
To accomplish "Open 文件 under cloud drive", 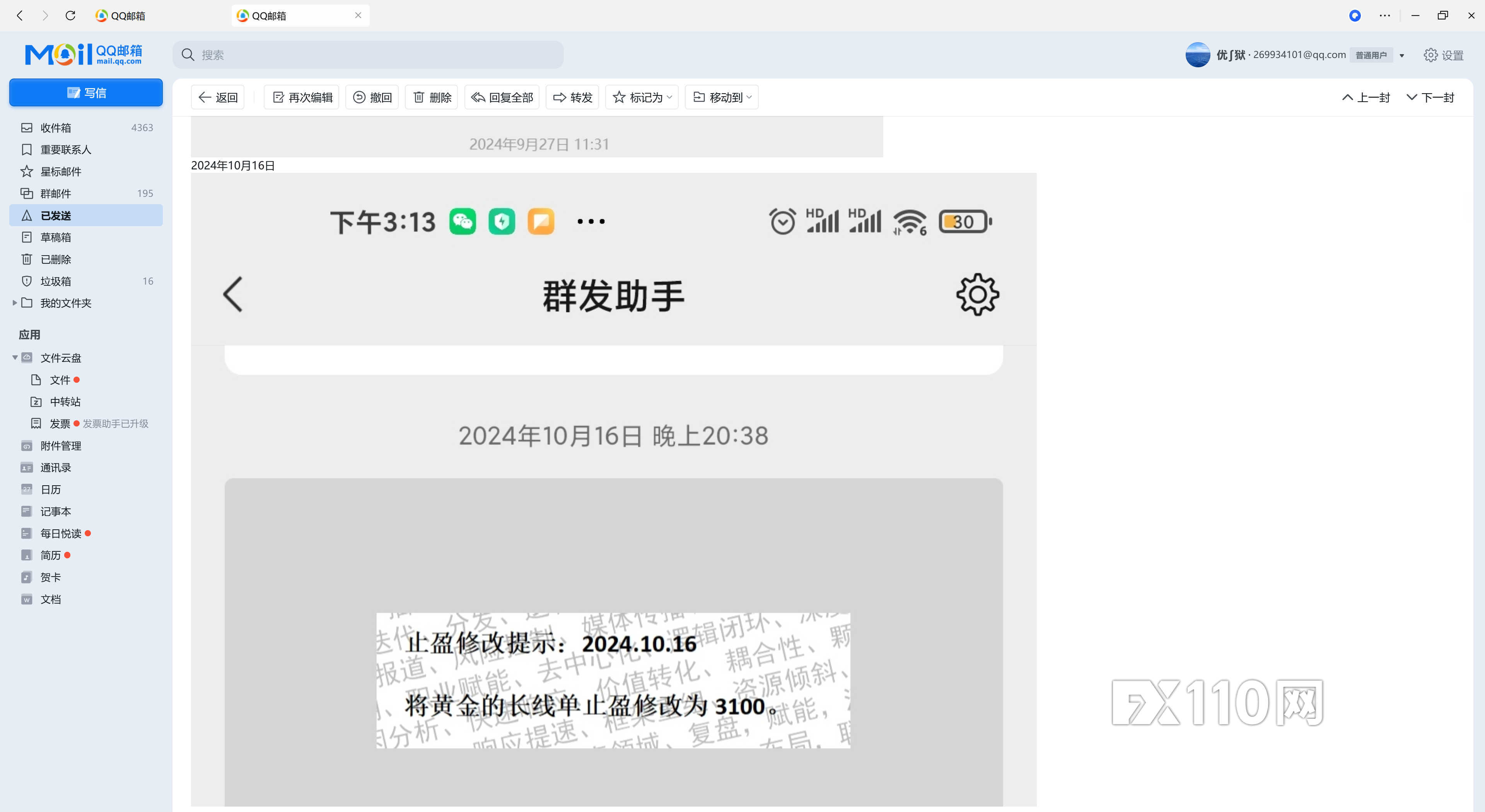I will pyautogui.click(x=60, y=380).
